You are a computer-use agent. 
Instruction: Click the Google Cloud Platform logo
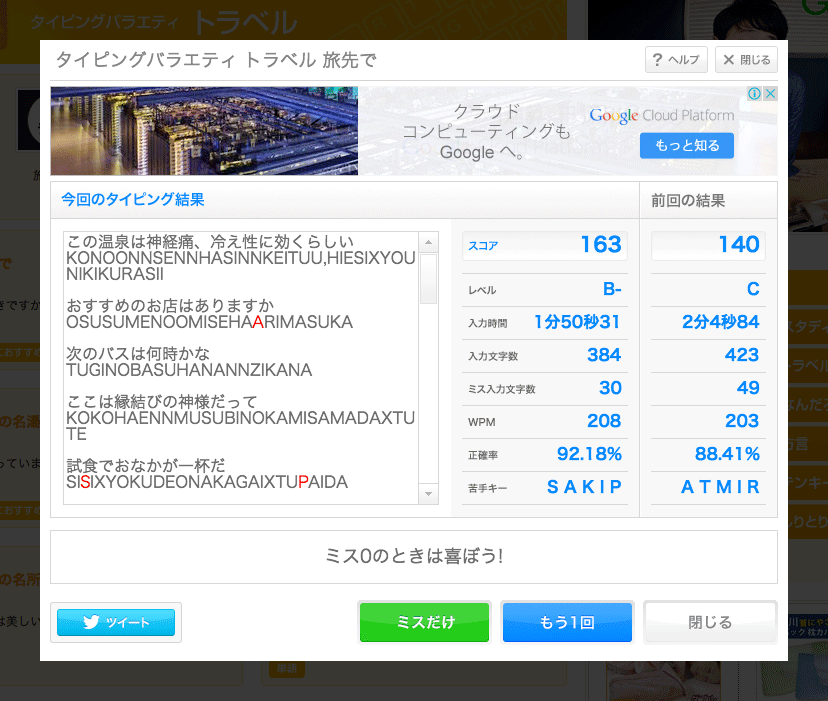tap(662, 115)
